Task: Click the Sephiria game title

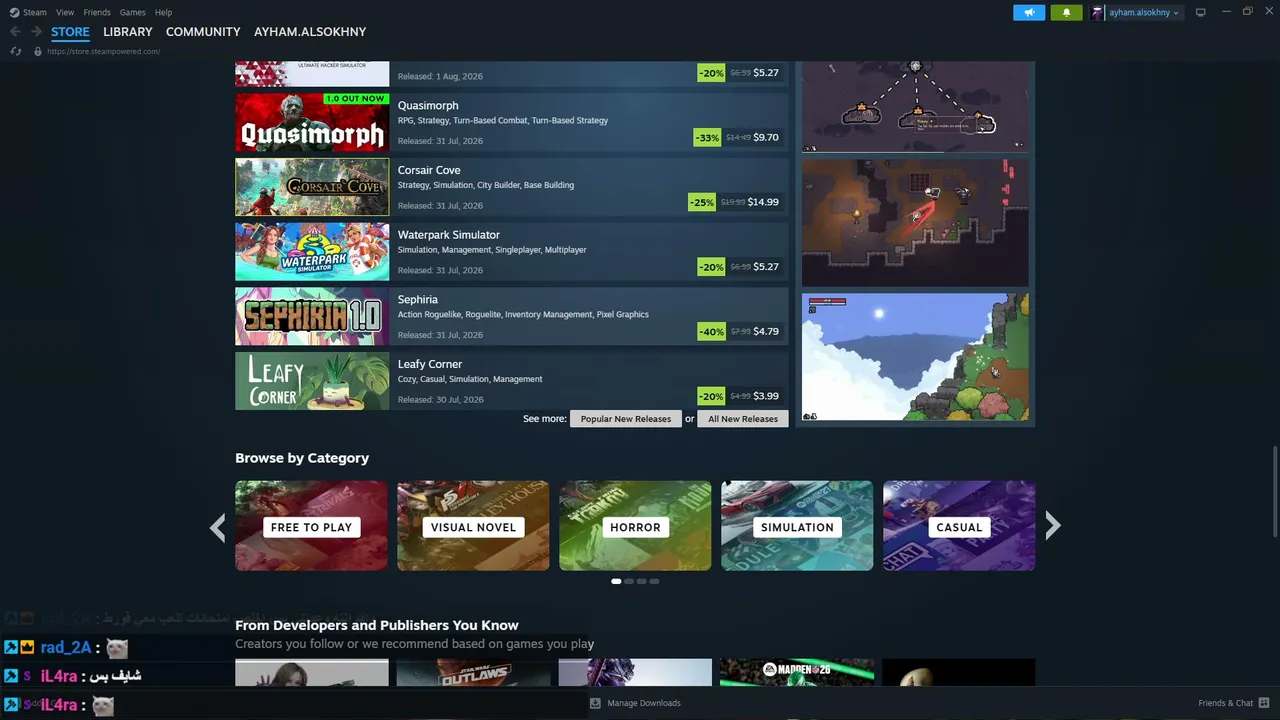Action: [x=418, y=300]
